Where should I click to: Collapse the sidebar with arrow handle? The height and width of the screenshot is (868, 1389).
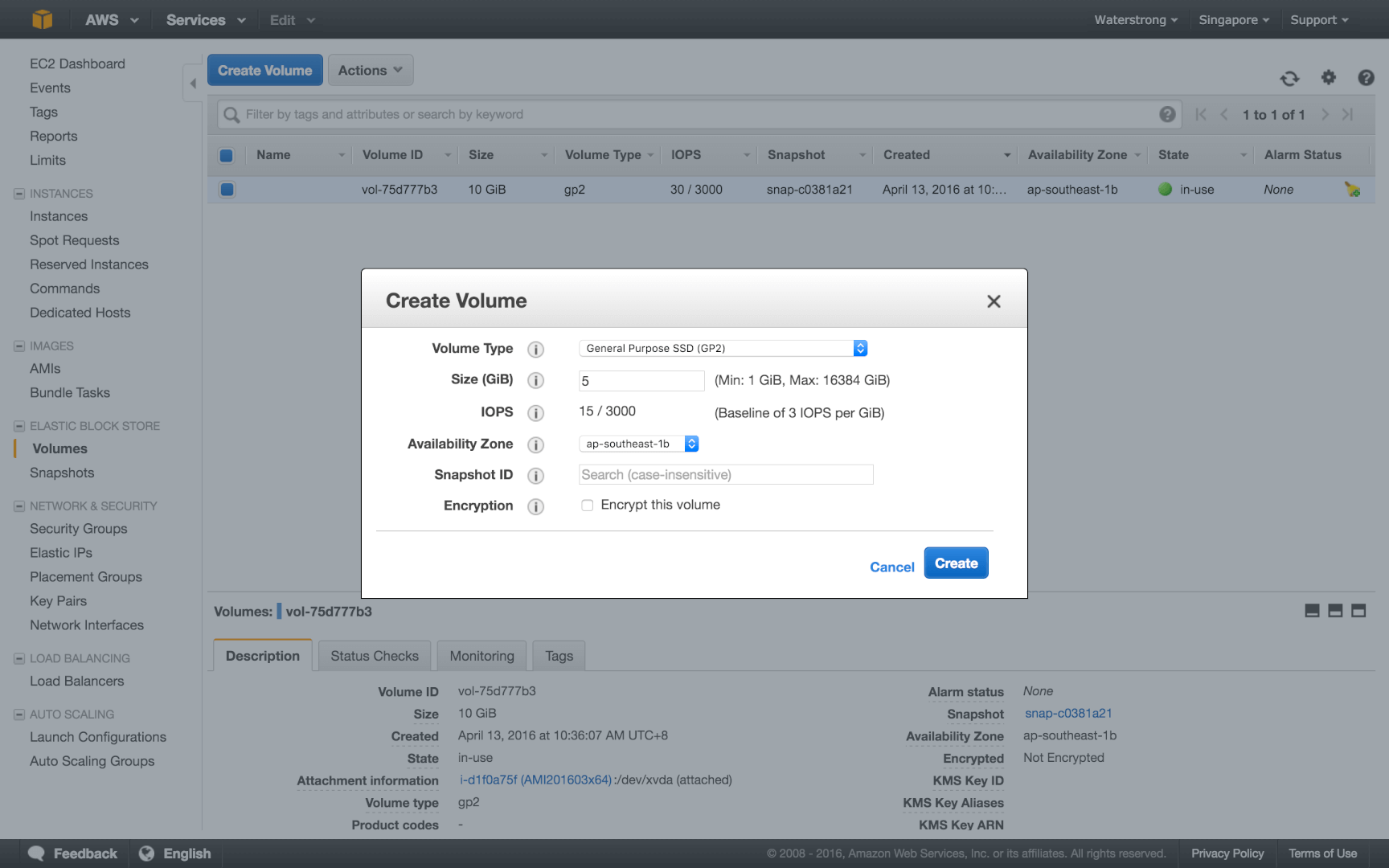click(x=192, y=83)
